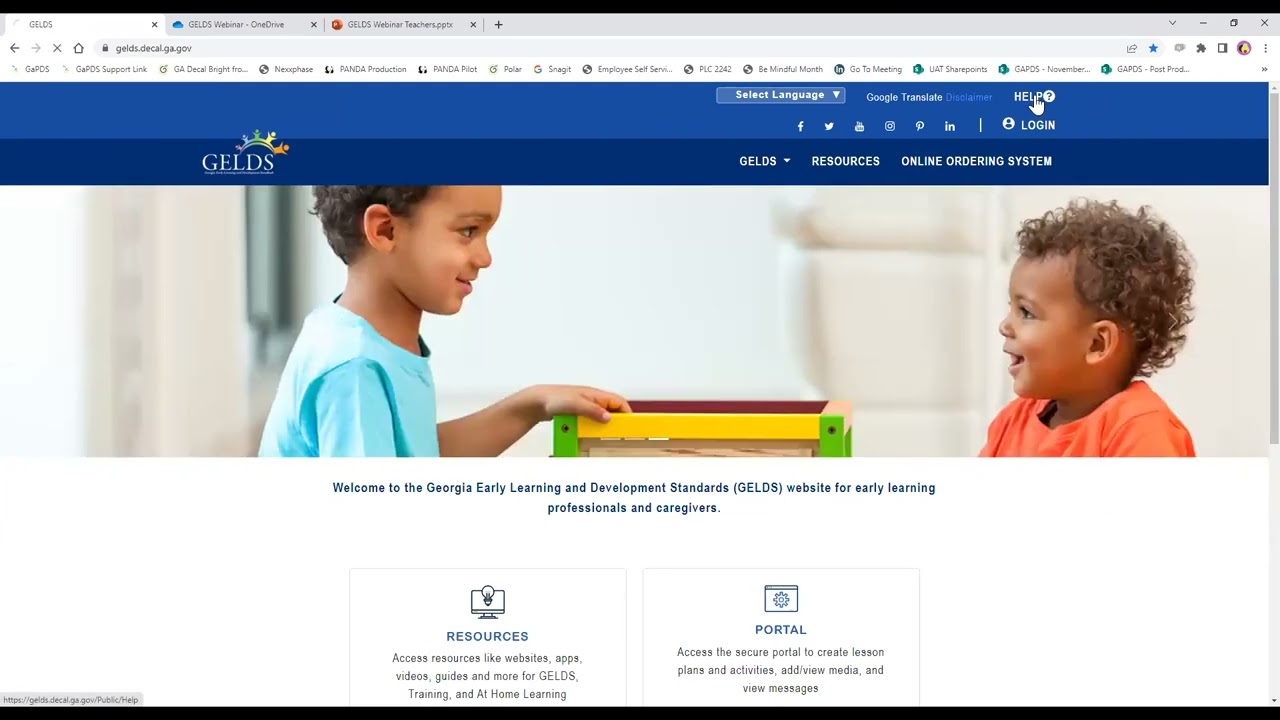Open the GA Decal Bright fro... bookmark

pyautogui.click(x=203, y=69)
